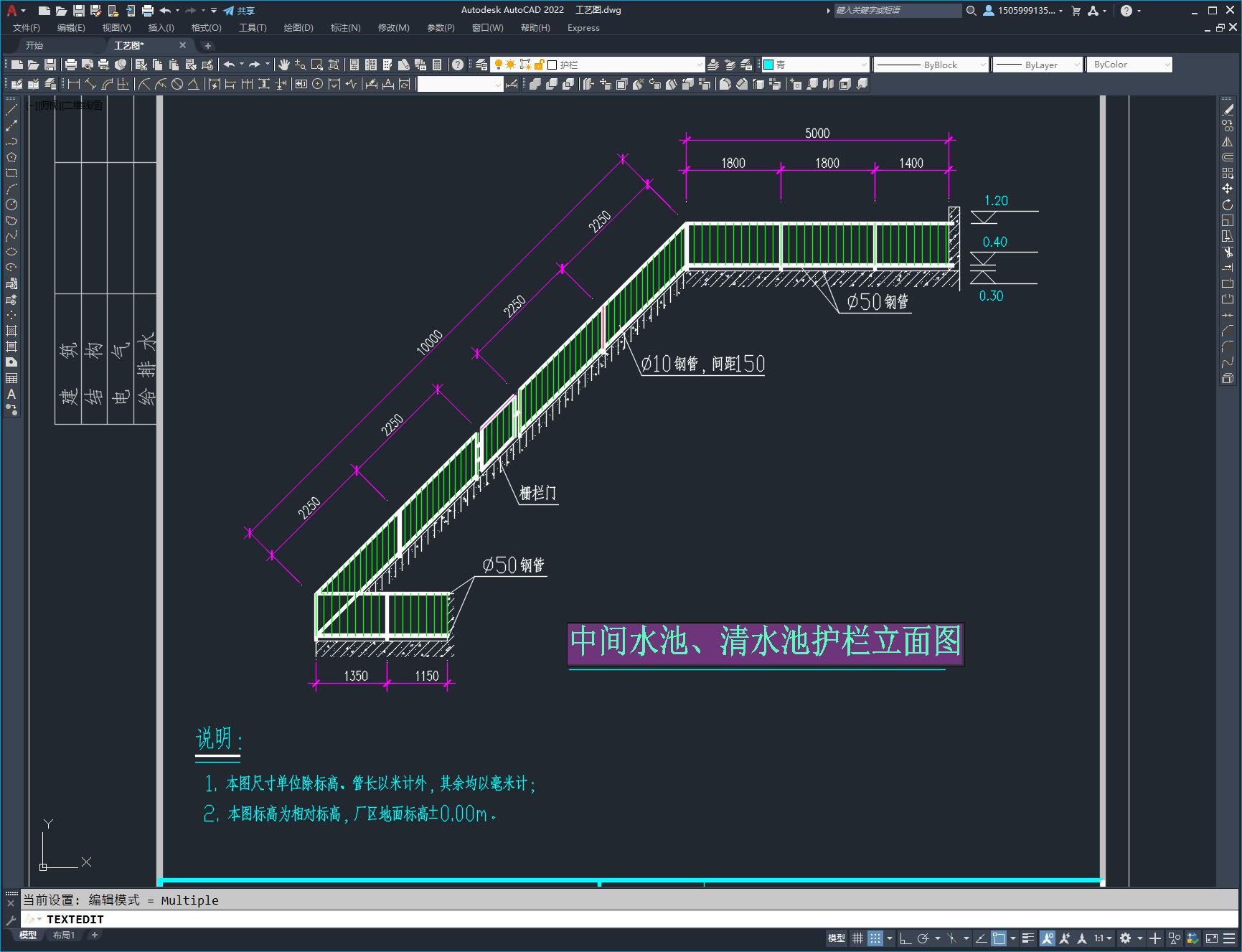Toggle grid display in status bar
Screen dimensions: 1242x952
[x=857, y=938]
